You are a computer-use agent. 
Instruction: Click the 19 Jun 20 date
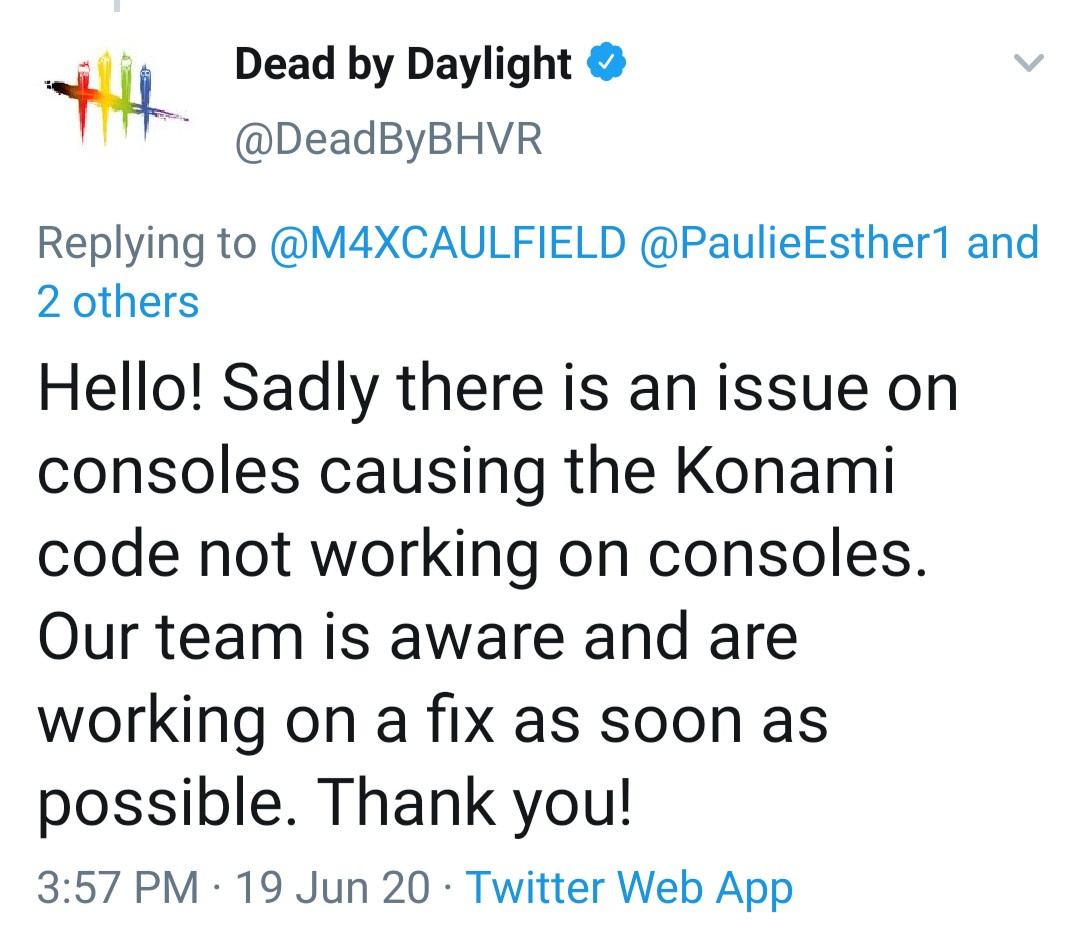(x=333, y=887)
